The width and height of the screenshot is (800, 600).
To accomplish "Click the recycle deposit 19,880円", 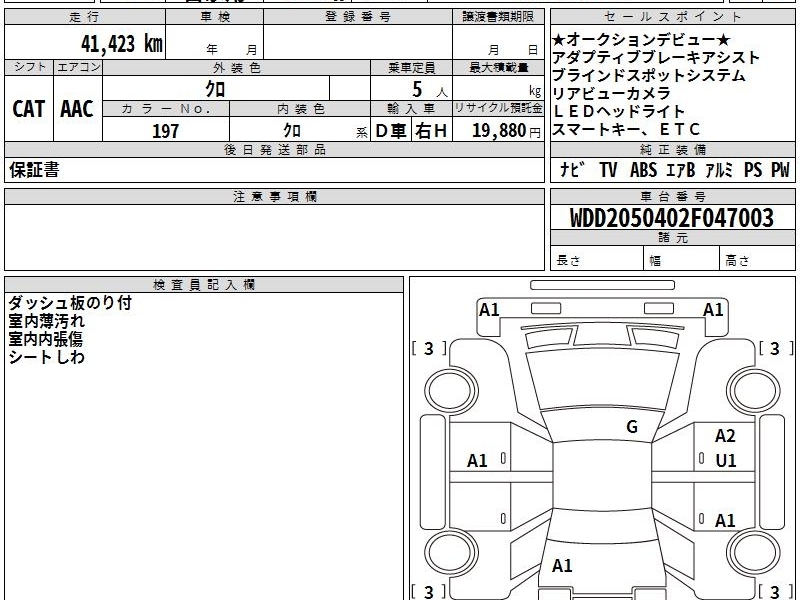I will point(506,131).
